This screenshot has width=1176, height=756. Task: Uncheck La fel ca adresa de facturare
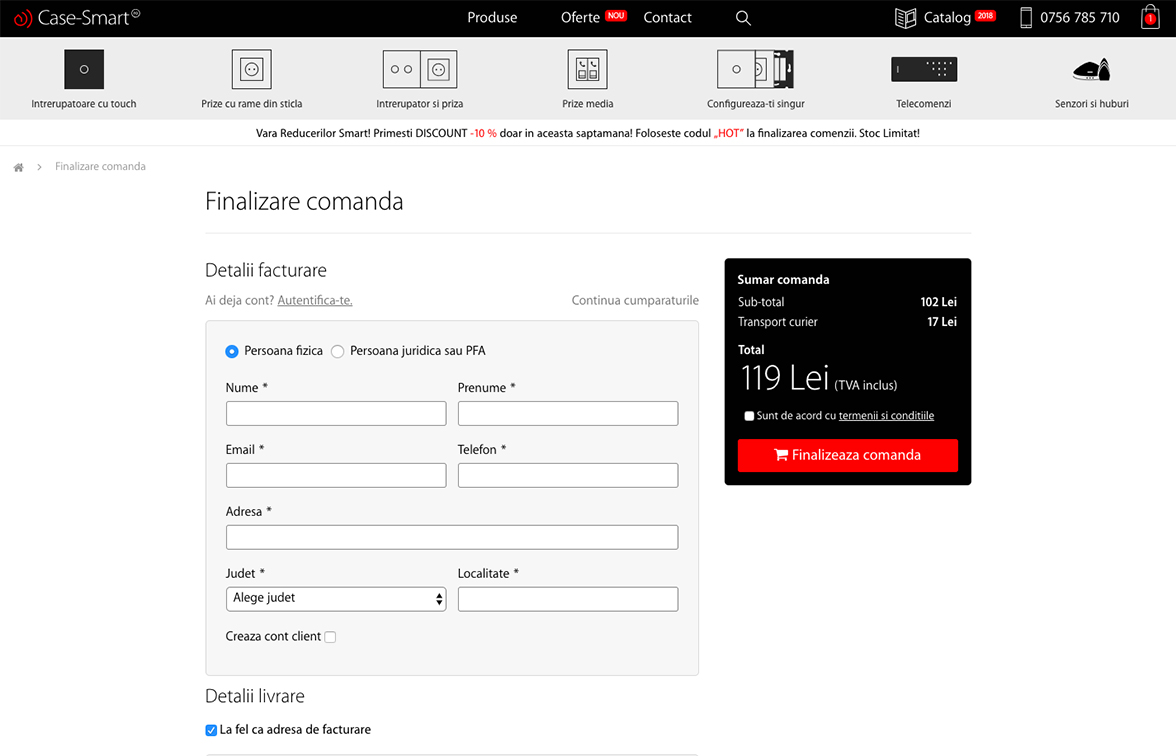point(211,730)
